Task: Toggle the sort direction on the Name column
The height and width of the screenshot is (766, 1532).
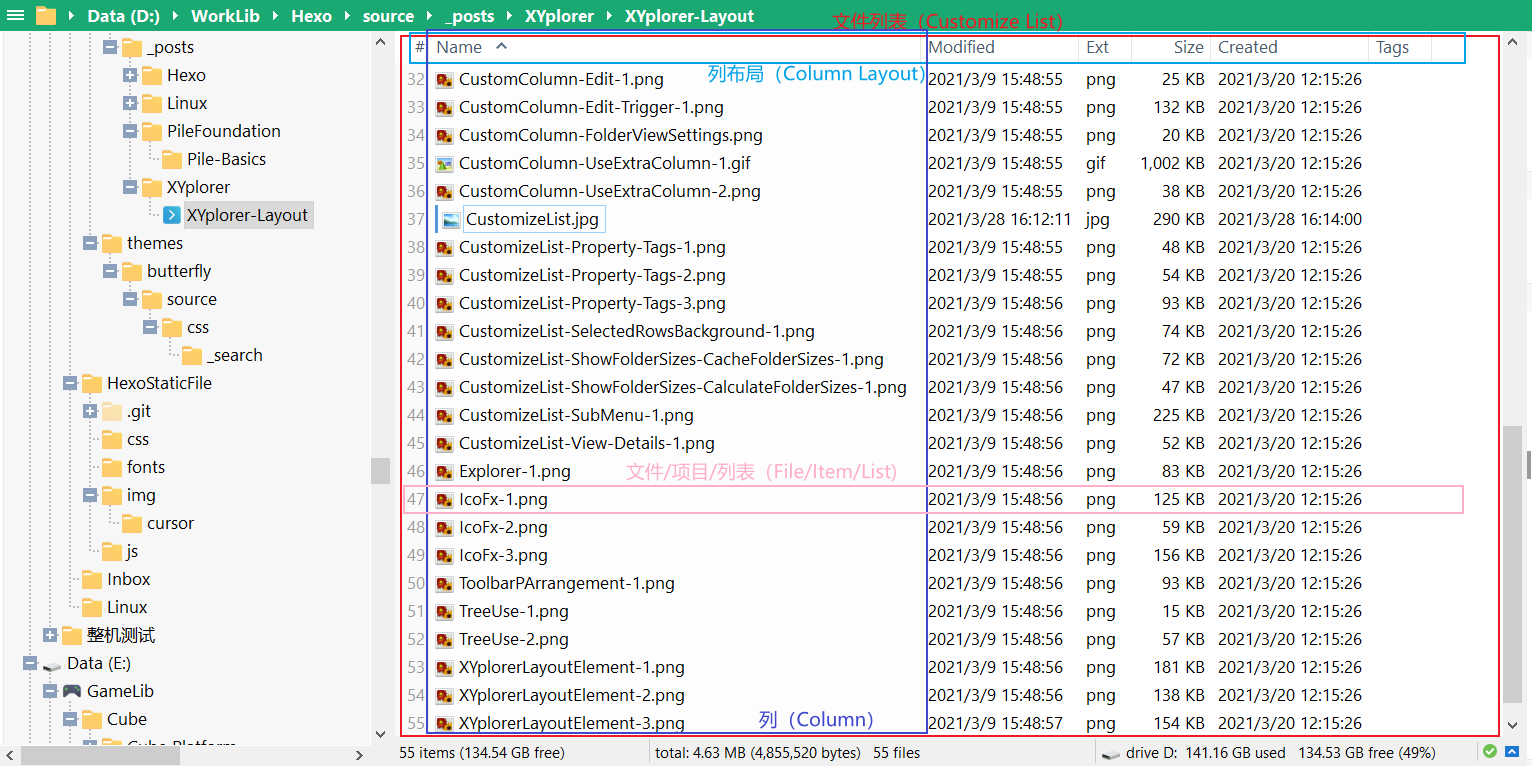Action: point(460,47)
